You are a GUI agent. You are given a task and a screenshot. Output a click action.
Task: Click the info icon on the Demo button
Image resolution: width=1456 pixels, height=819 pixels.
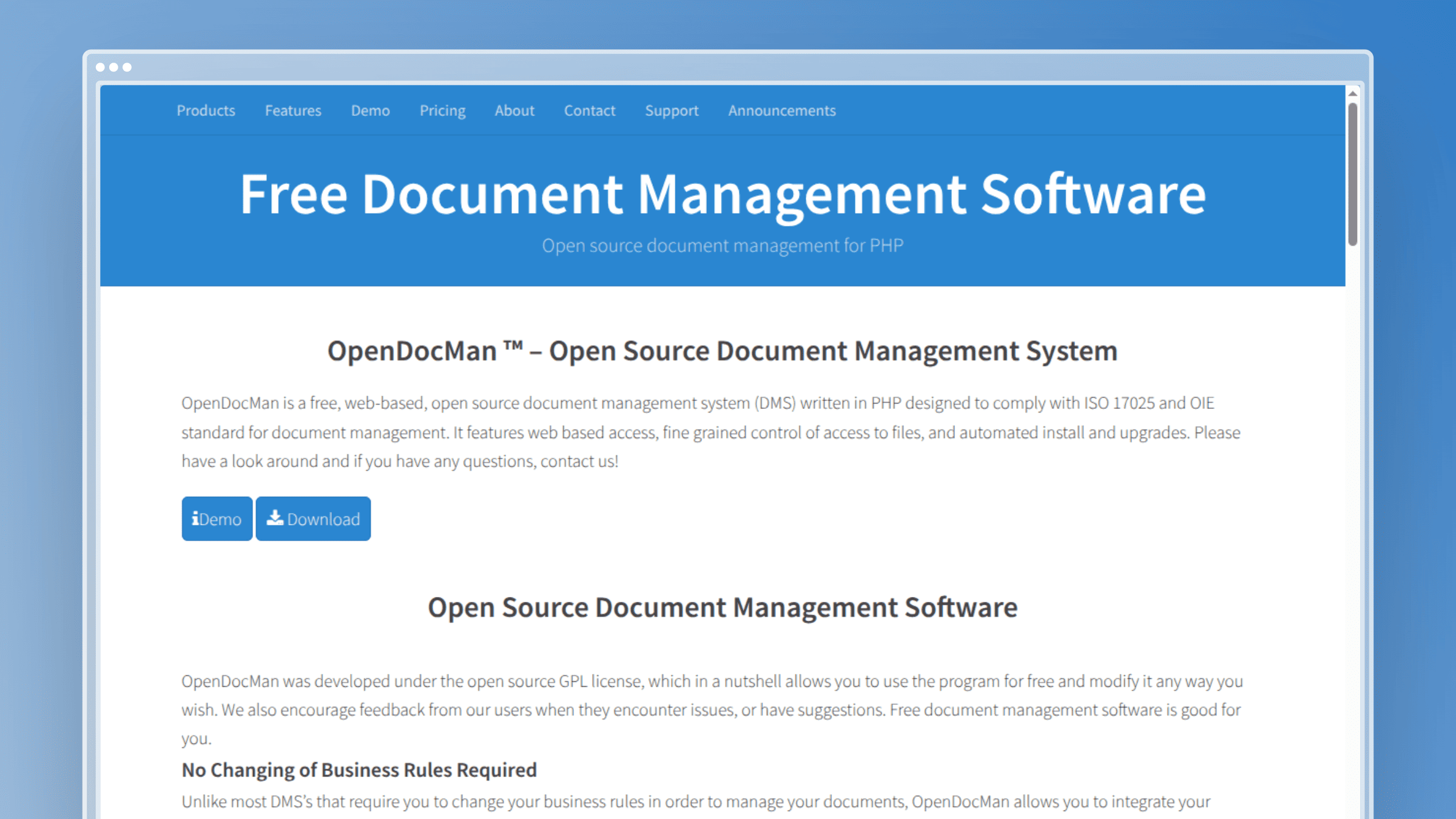tap(195, 518)
